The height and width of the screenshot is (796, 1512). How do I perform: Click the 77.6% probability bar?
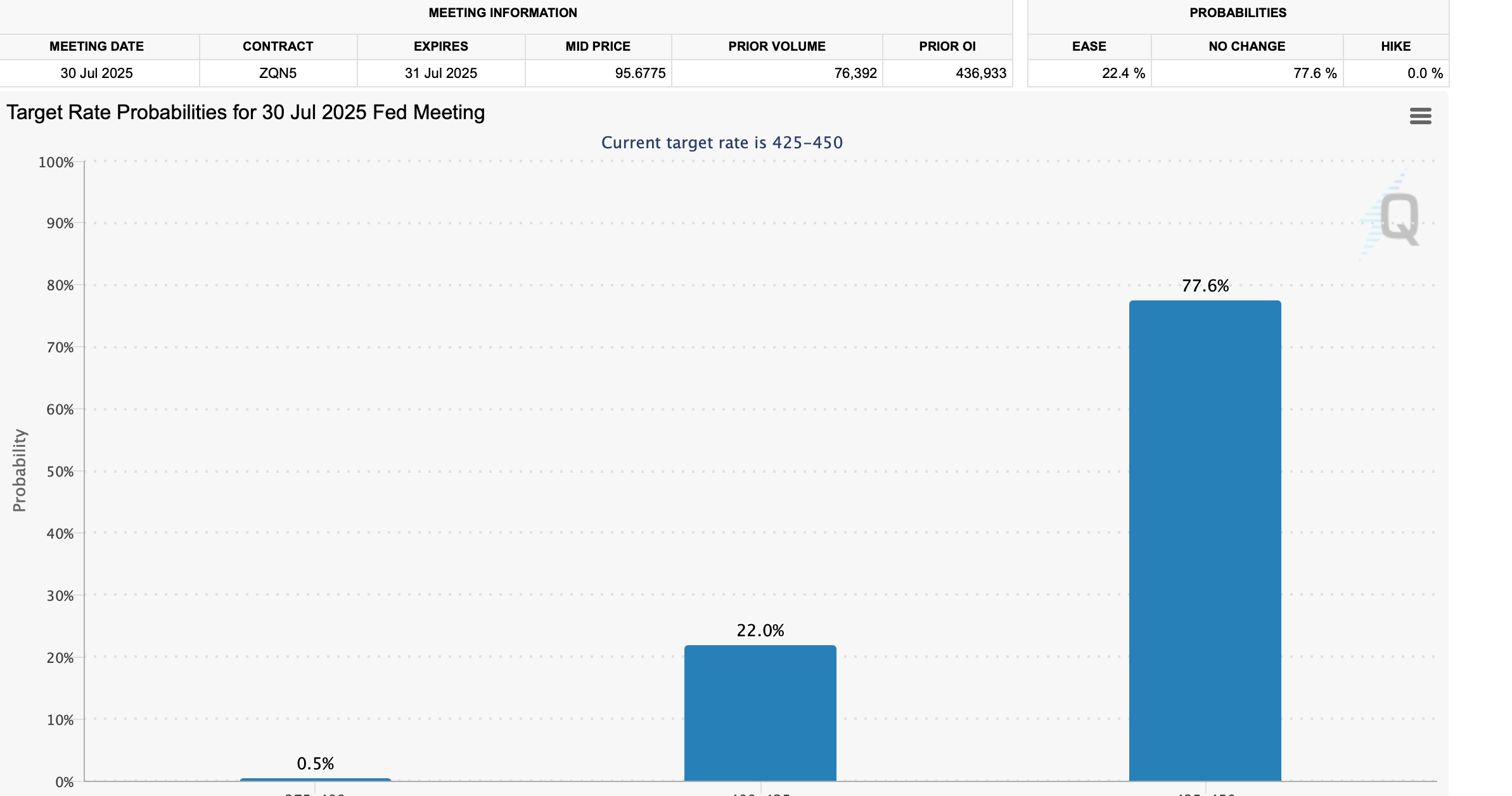click(1205, 540)
